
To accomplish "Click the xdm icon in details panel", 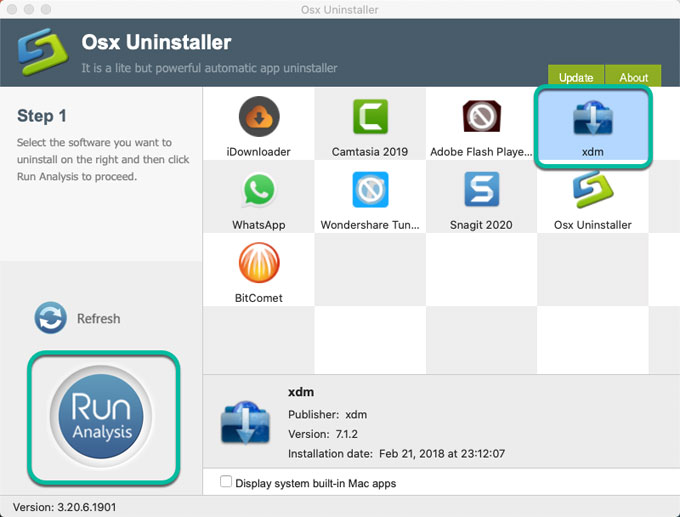I will pyautogui.click(x=245, y=423).
